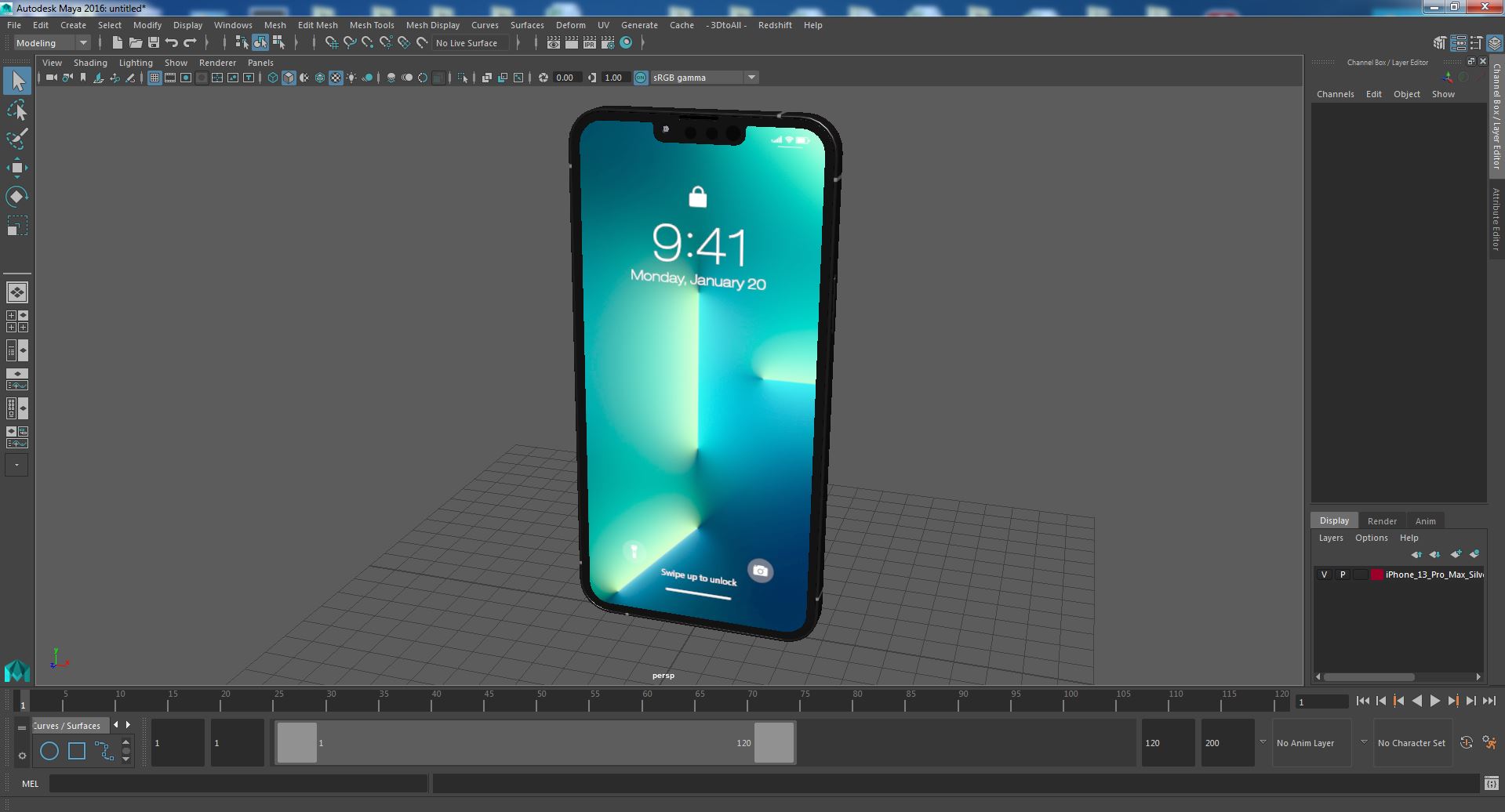
Task: Open the sRGB gamma view transform dropdown
Action: coord(704,78)
